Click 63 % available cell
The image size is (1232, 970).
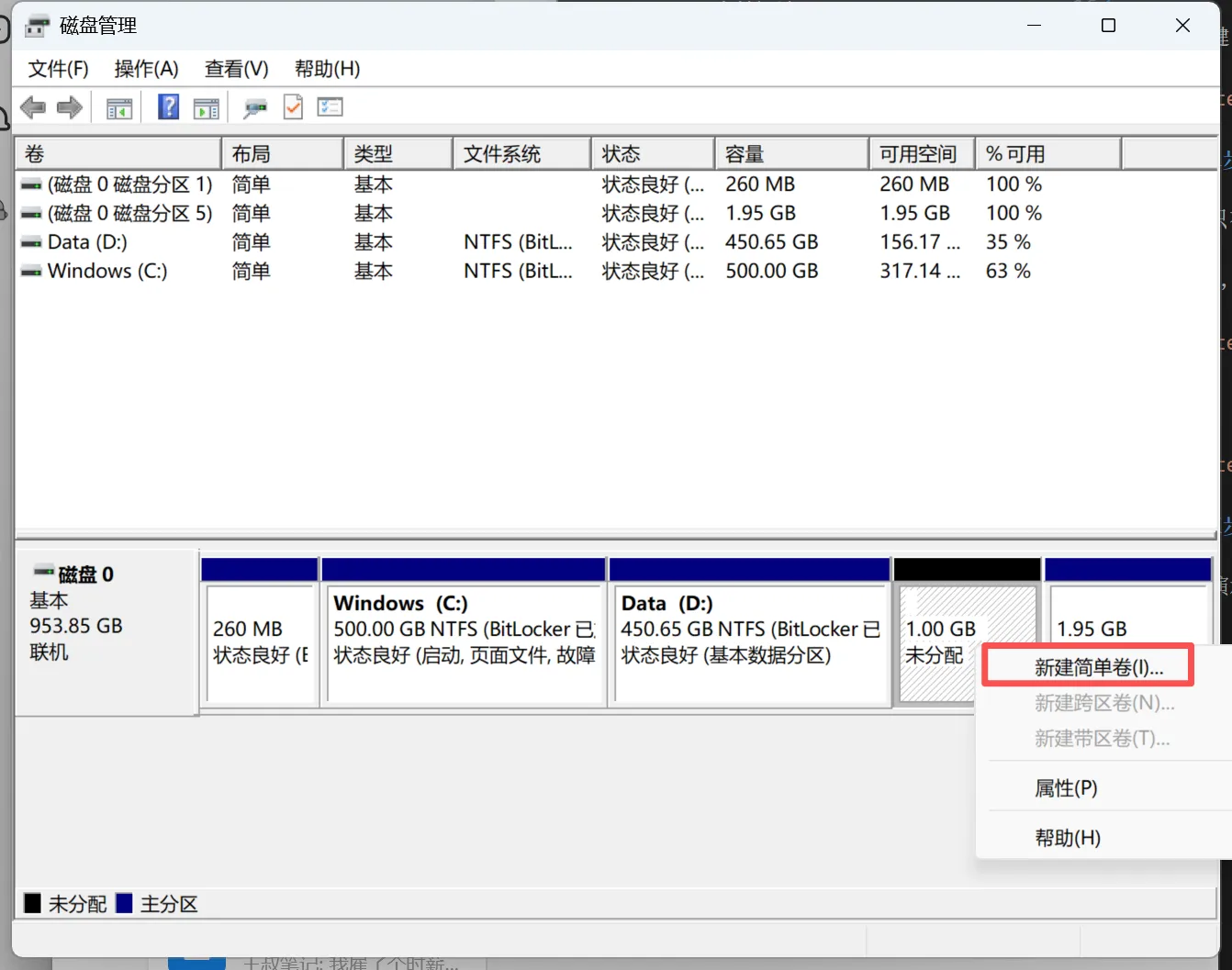pyautogui.click(x=1008, y=271)
